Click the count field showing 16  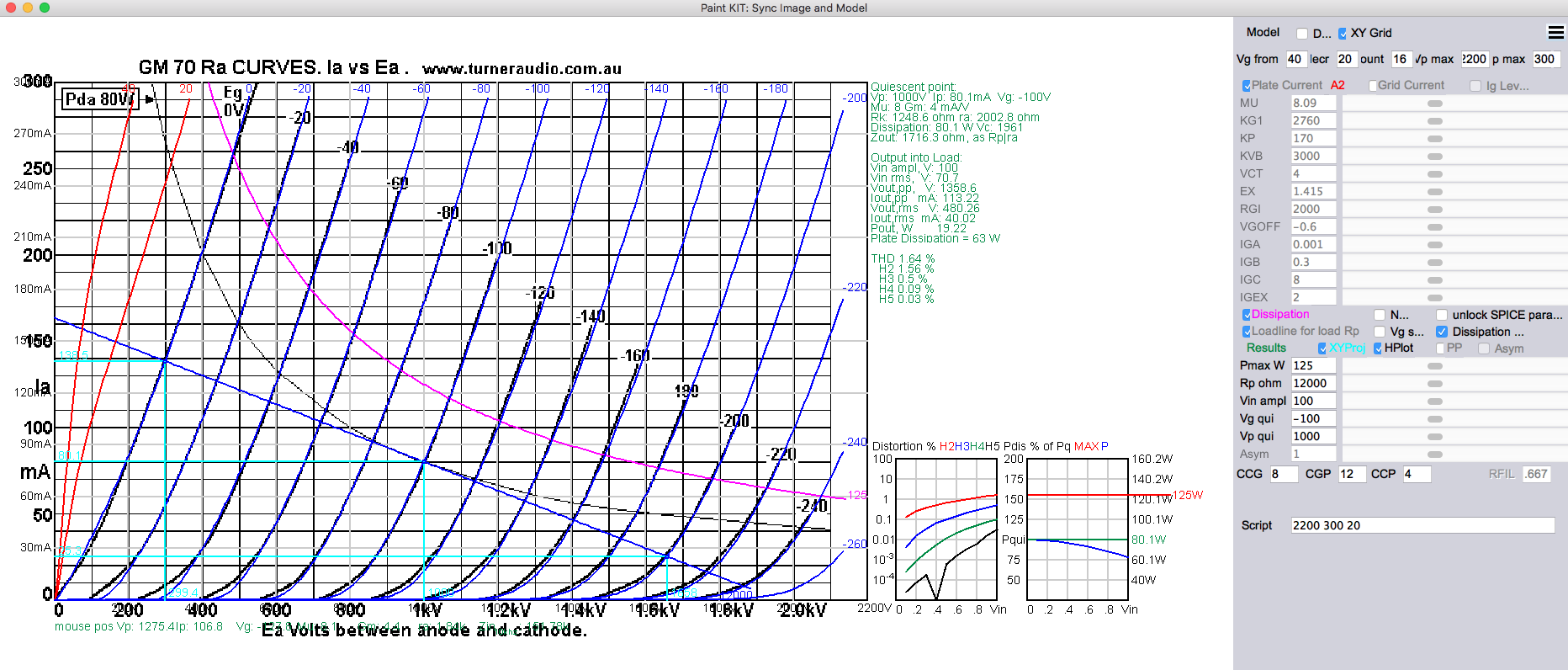point(1401,59)
